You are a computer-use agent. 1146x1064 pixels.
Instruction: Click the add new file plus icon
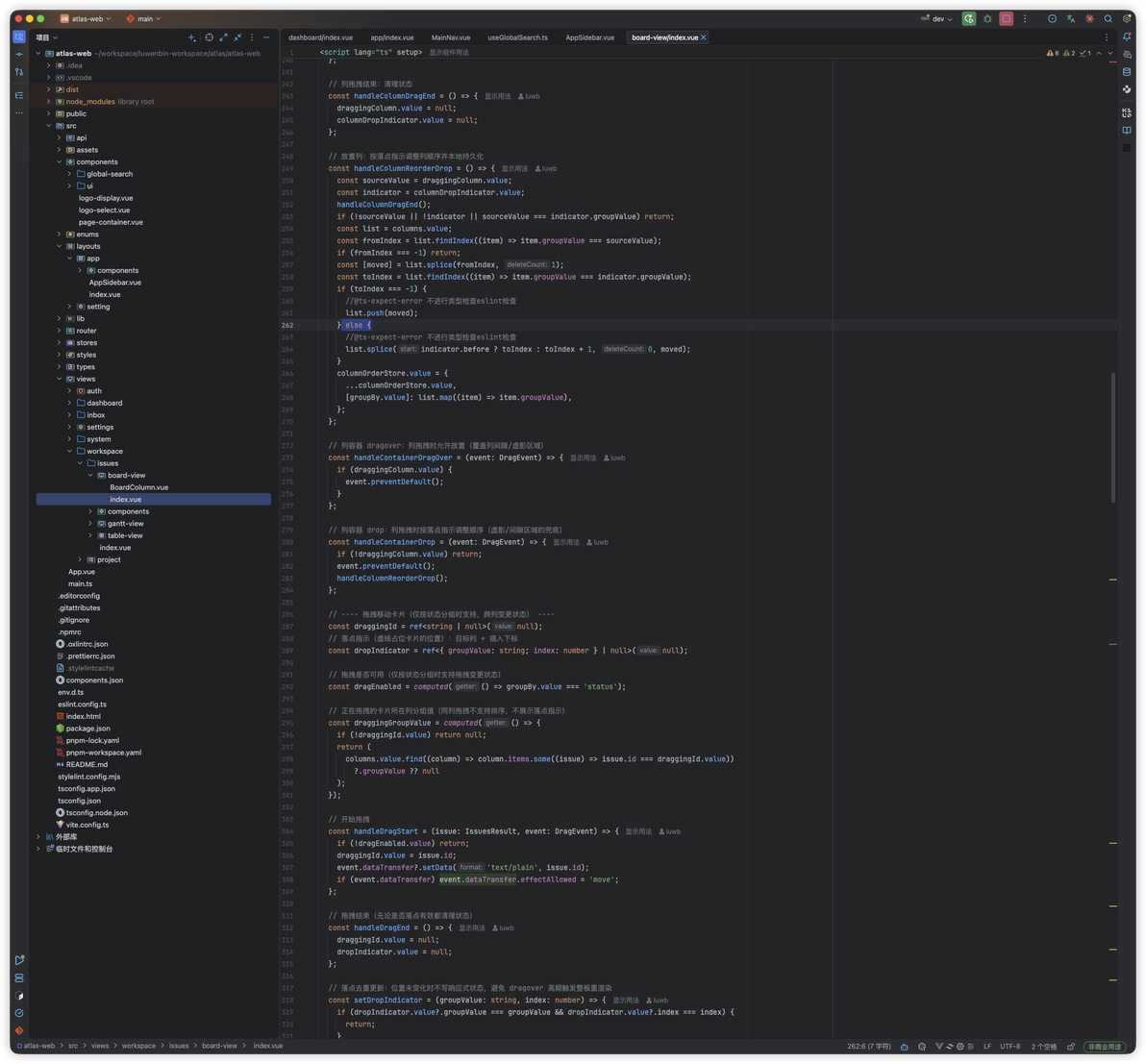(191, 37)
